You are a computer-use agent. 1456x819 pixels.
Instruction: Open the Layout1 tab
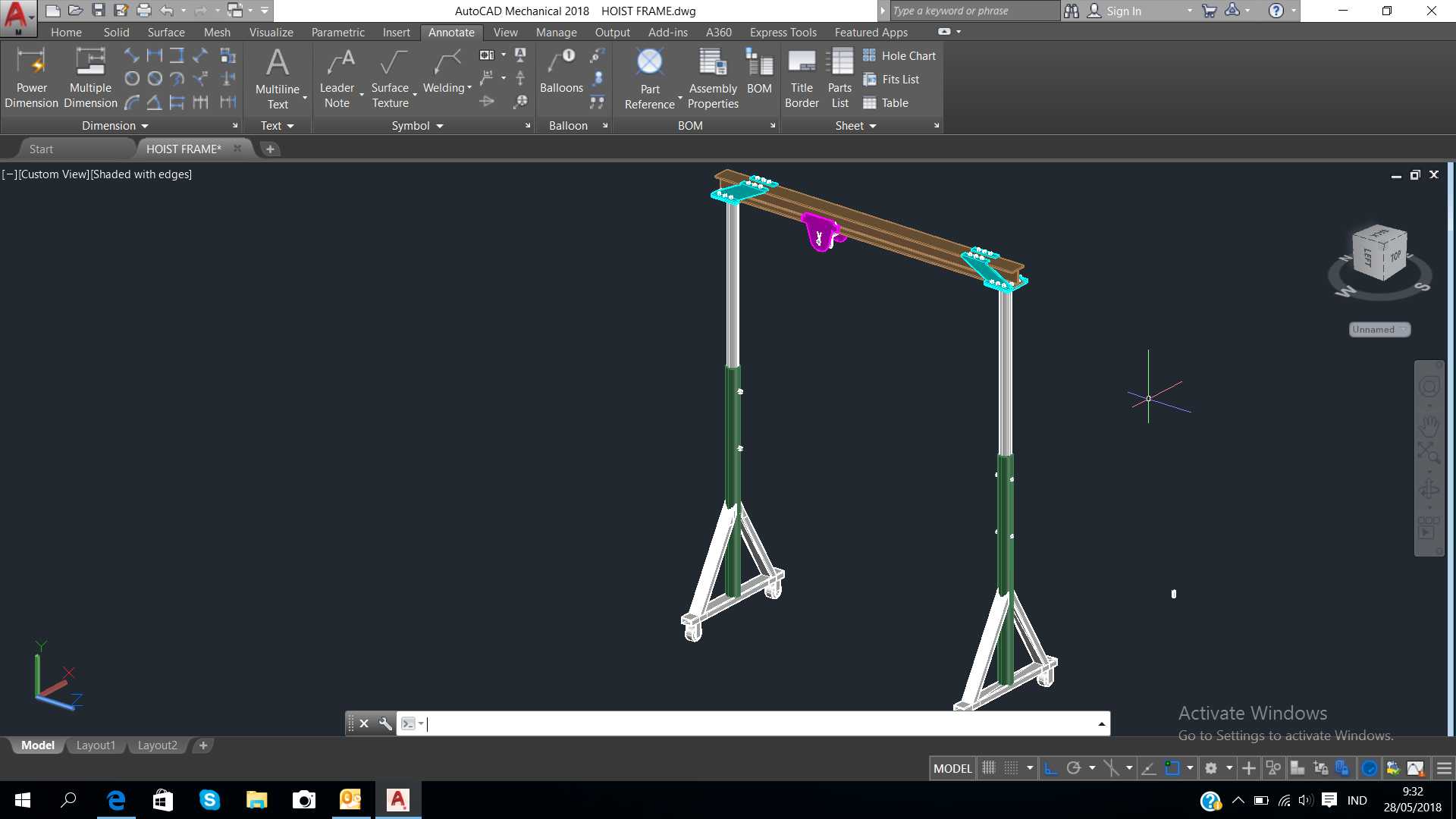pyautogui.click(x=96, y=745)
